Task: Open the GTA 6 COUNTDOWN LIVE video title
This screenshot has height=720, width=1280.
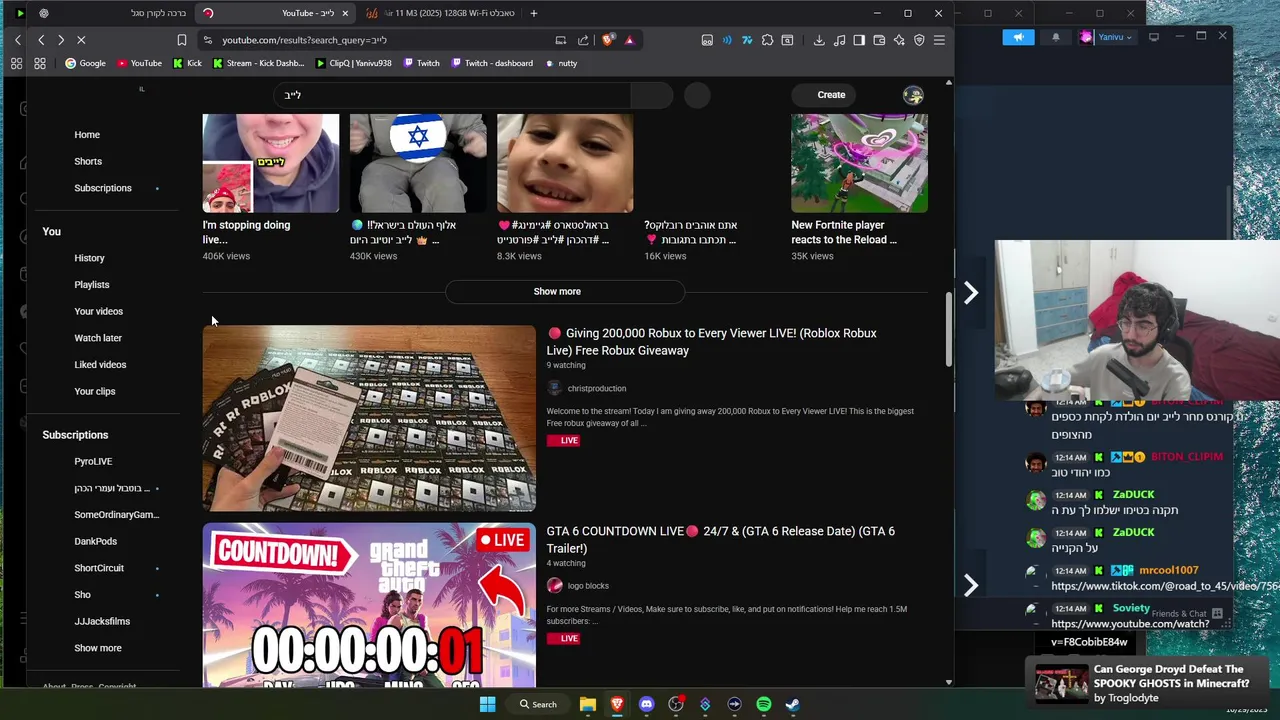Action: point(720,540)
